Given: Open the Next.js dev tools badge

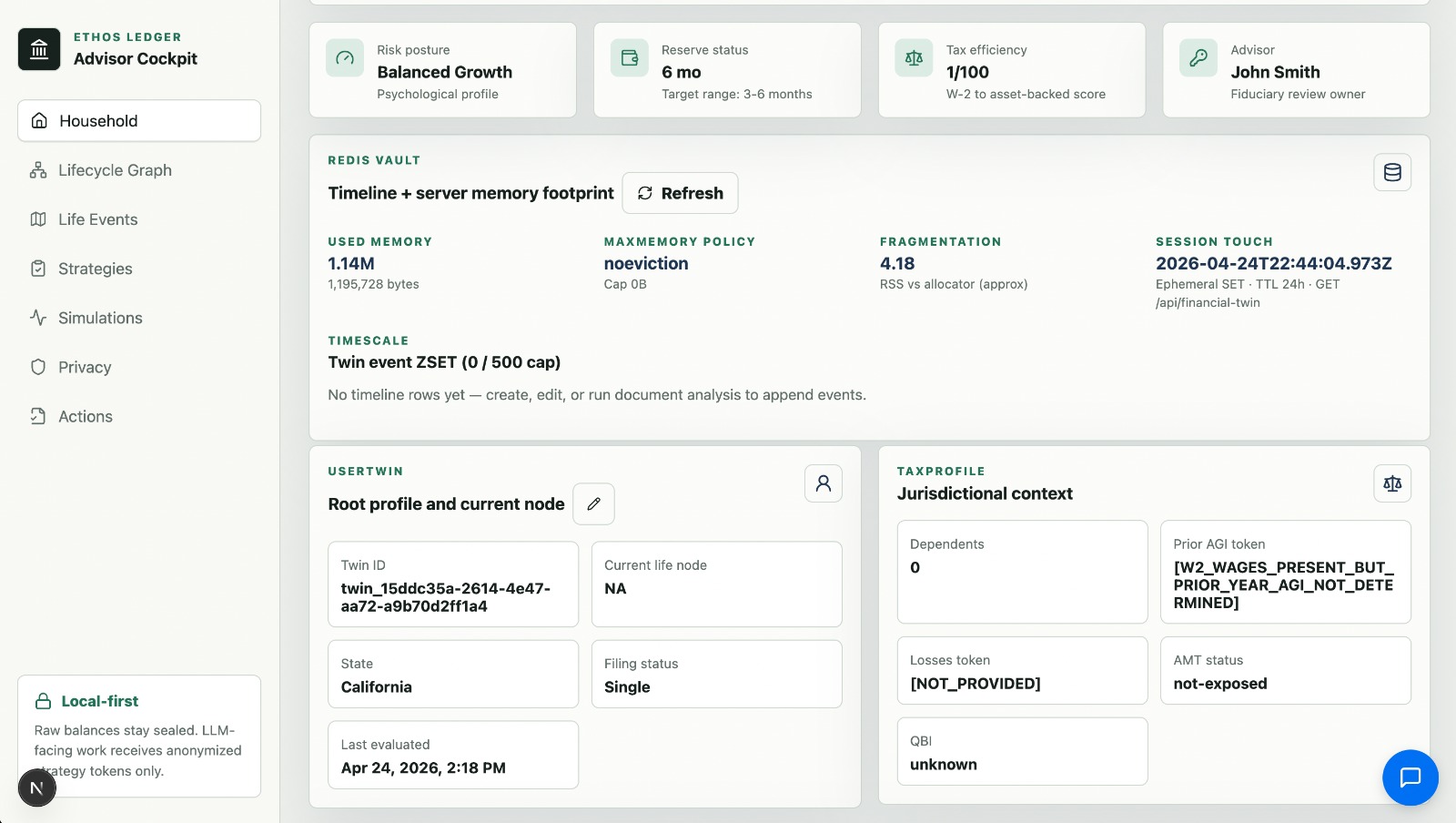Looking at the screenshot, I should click(37, 787).
